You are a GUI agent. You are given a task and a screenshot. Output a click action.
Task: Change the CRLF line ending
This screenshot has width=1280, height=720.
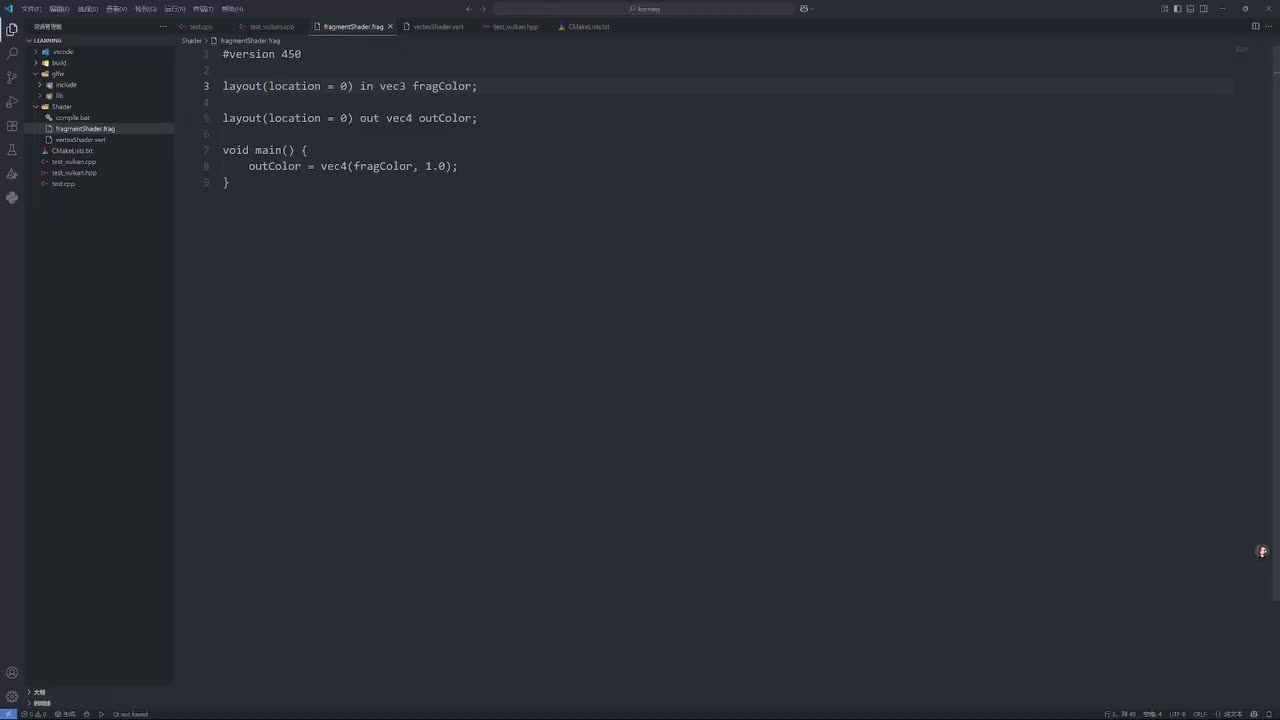(1200, 714)
